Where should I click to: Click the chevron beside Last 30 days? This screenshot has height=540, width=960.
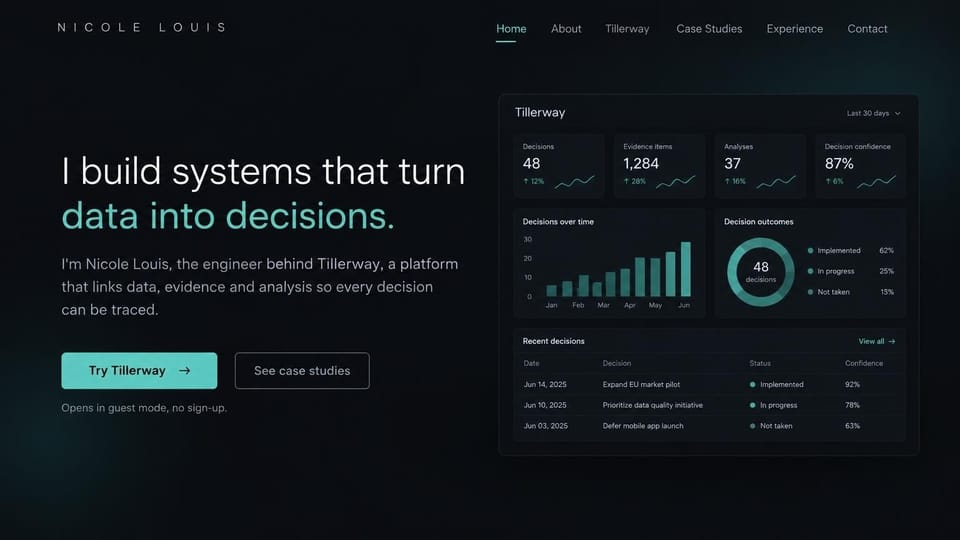898,113
